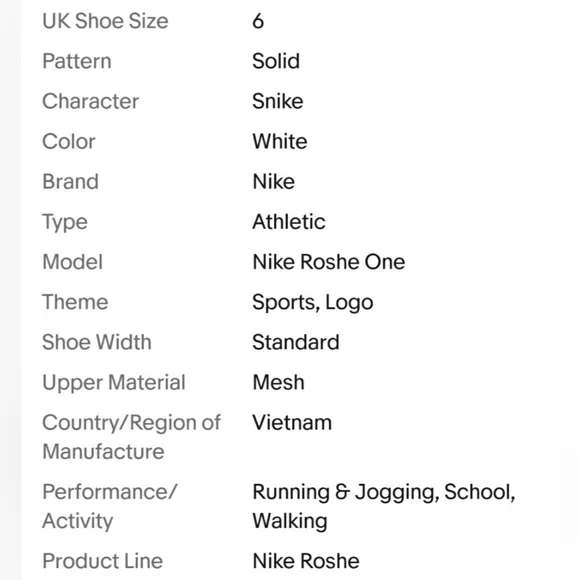Click the manufacture country Vietnam
The width and height of the screenshot is (580, 580).
click(292, 422)
